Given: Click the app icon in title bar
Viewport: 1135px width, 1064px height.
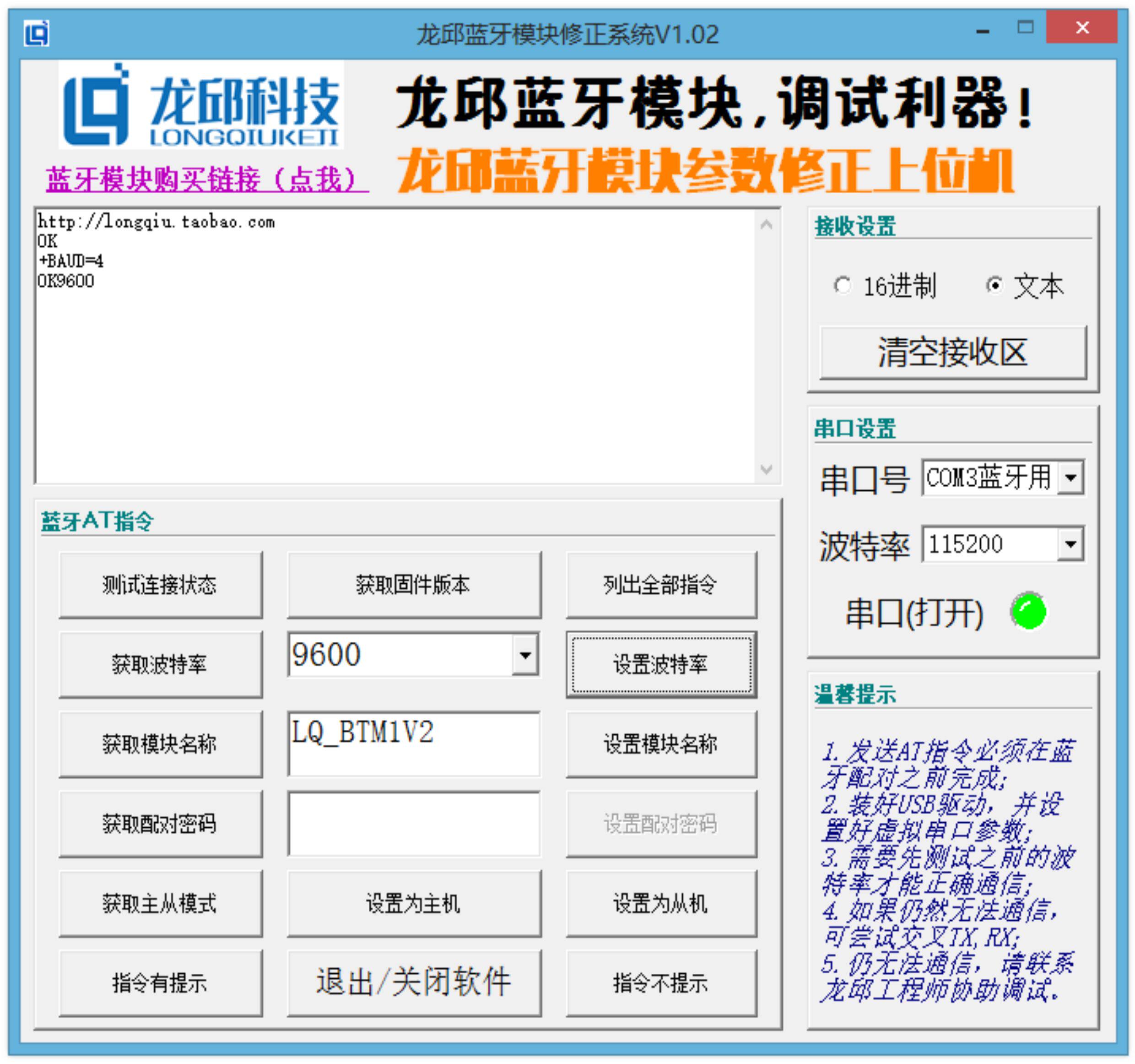Looking at the screenshot, I should (x=37, y=33).
